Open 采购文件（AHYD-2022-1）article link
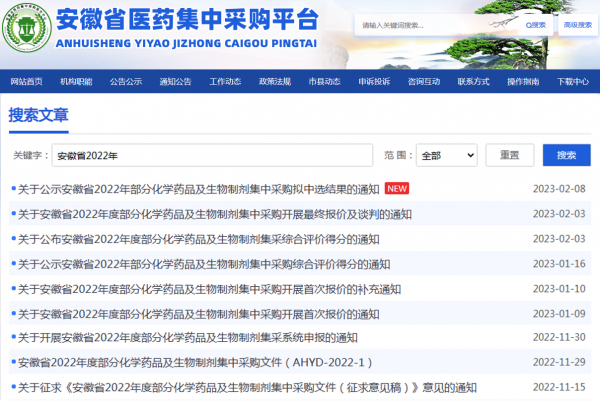 coord(195,362)
